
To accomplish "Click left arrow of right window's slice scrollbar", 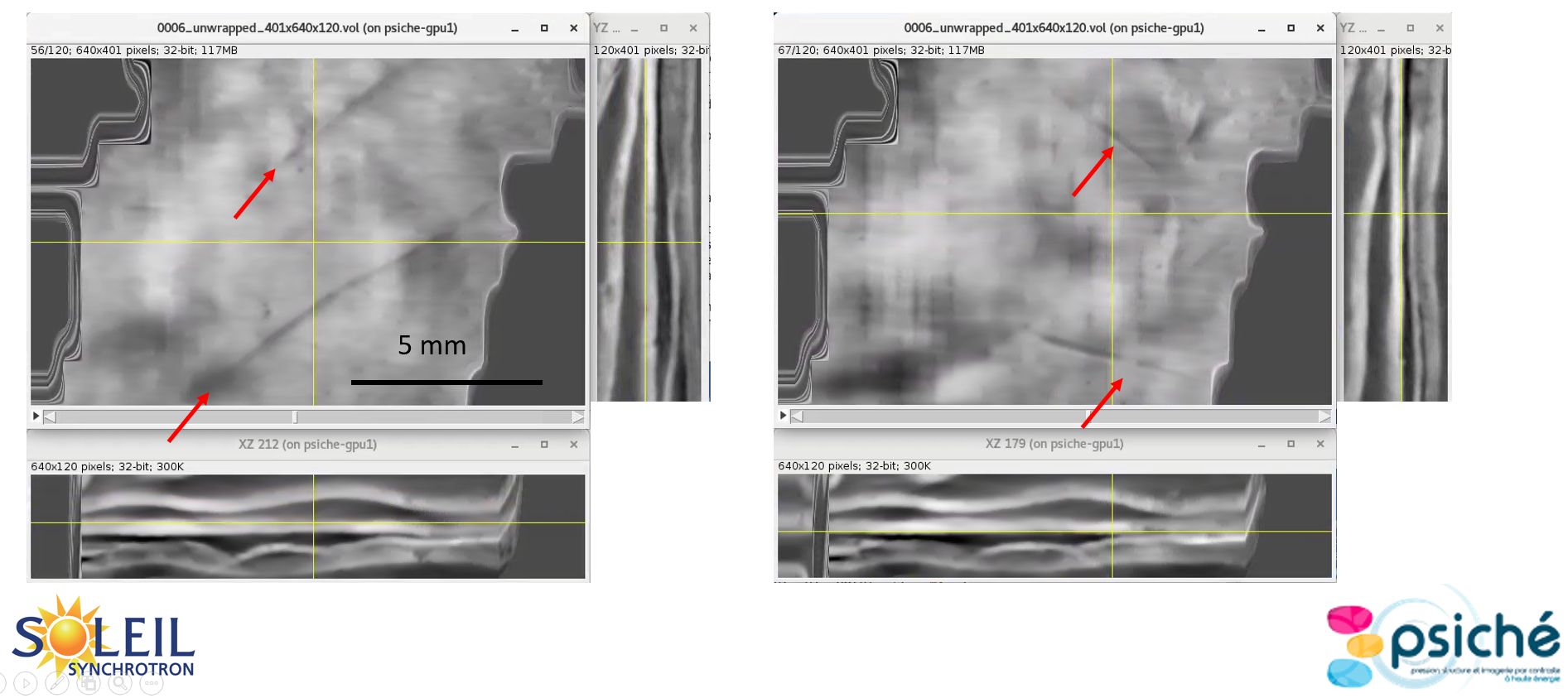I will pos(797,416).
